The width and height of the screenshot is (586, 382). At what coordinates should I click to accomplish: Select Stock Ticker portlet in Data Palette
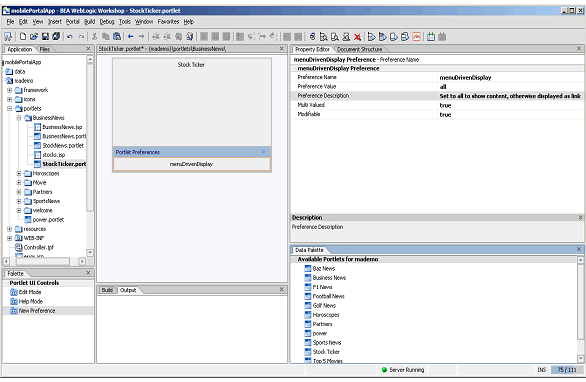tap(322, 352)
